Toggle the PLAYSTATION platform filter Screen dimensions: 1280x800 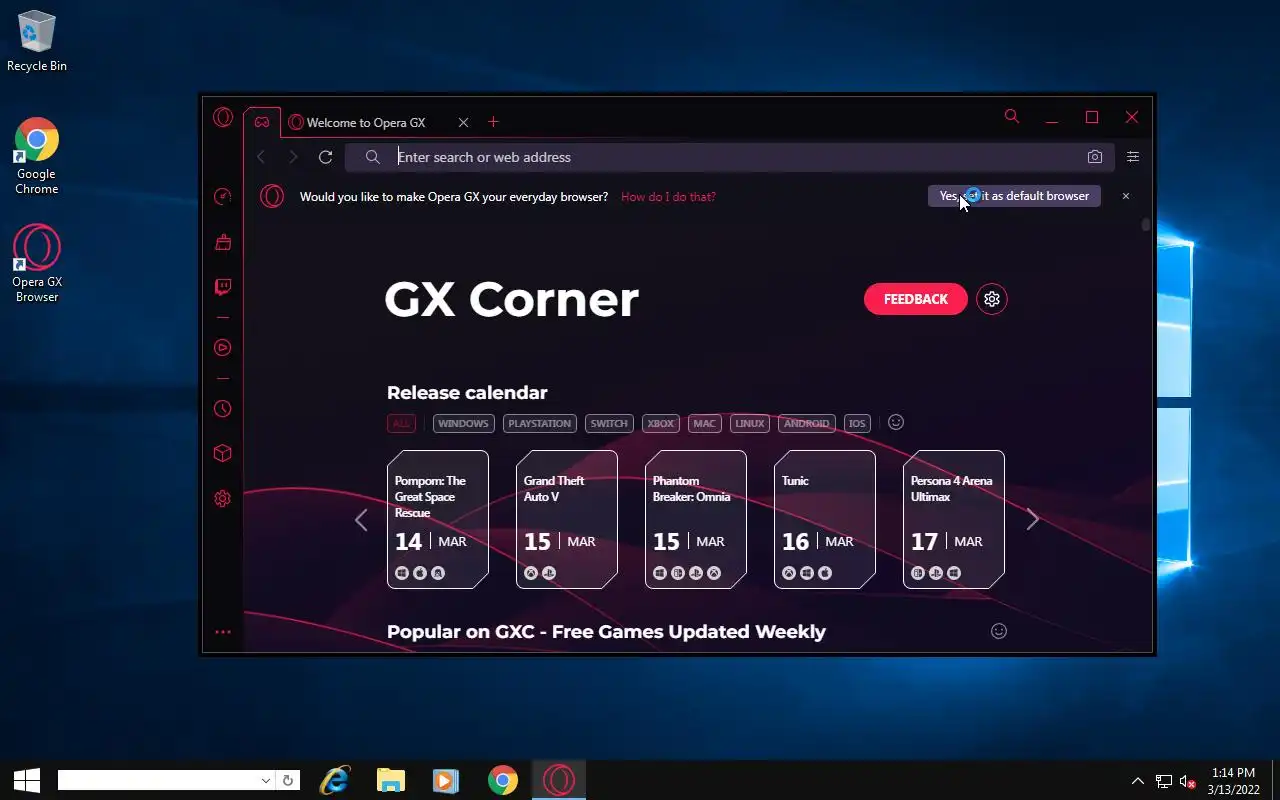(x=539, y=423)
